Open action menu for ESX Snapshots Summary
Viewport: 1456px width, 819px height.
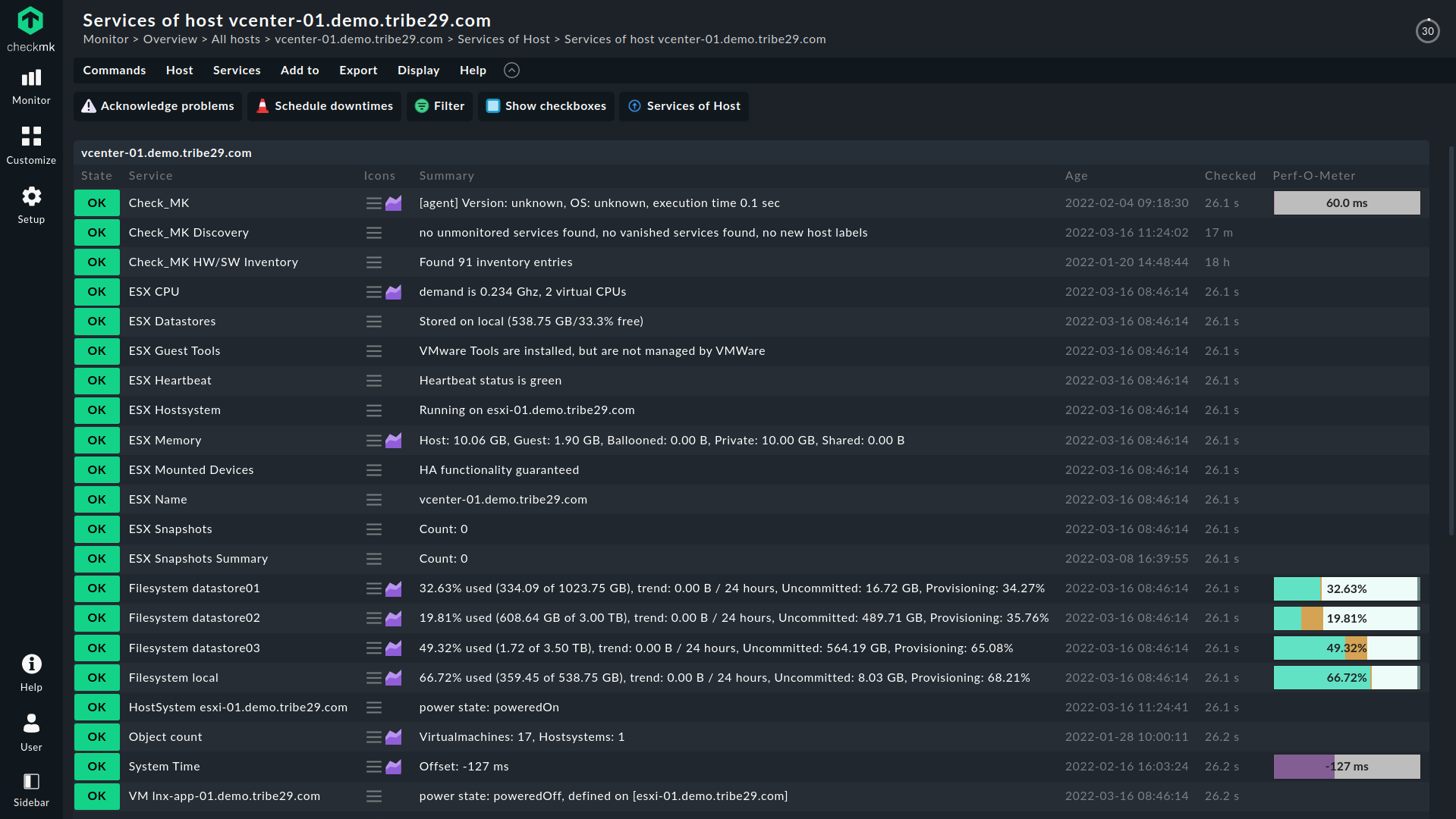(x=374, y=559)
